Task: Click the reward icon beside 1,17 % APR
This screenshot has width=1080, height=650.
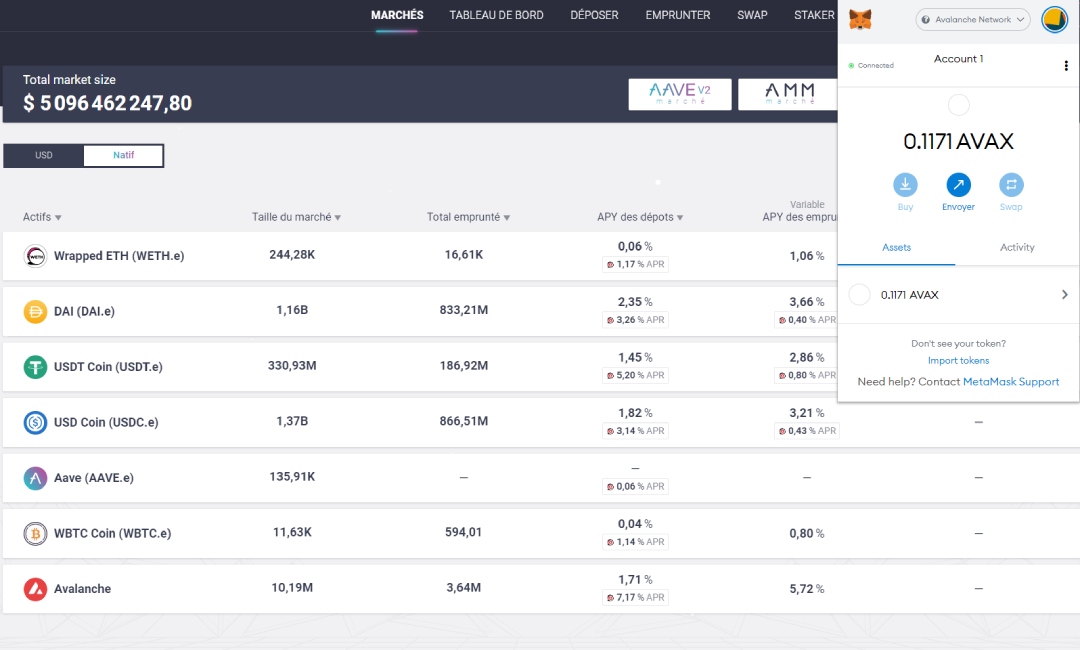Action: [610, 264]
